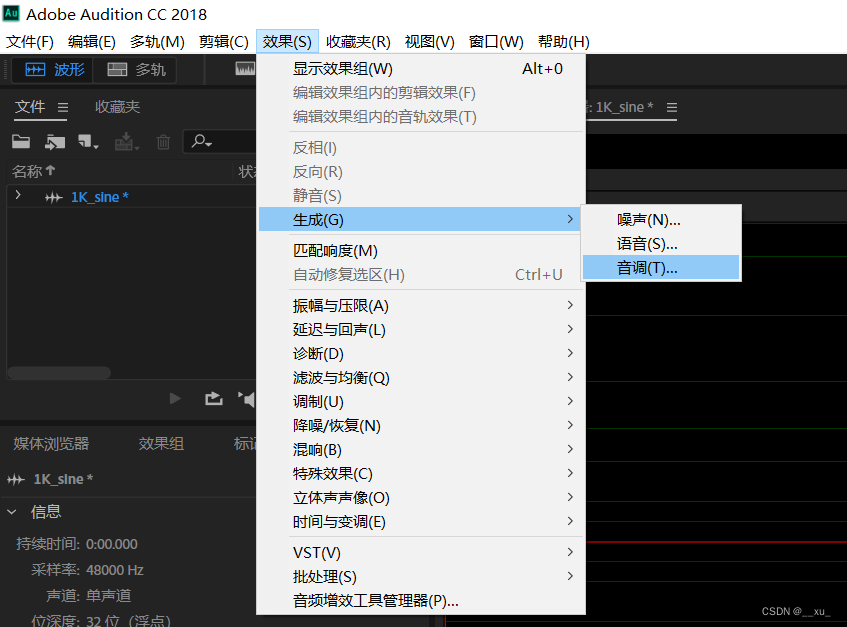
Task: Open the 特殊效果(C) submenu
Action: (x=420, y=474)
